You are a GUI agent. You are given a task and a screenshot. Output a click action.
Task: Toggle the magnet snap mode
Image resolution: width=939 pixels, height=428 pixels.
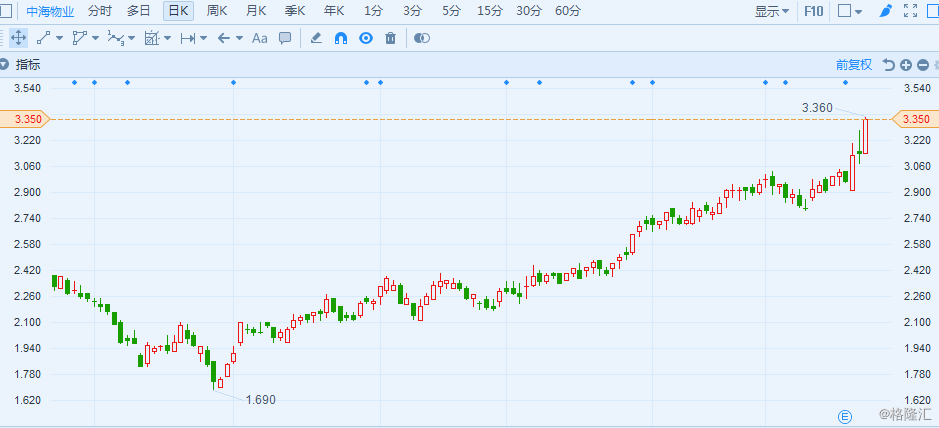coord(341,38)
